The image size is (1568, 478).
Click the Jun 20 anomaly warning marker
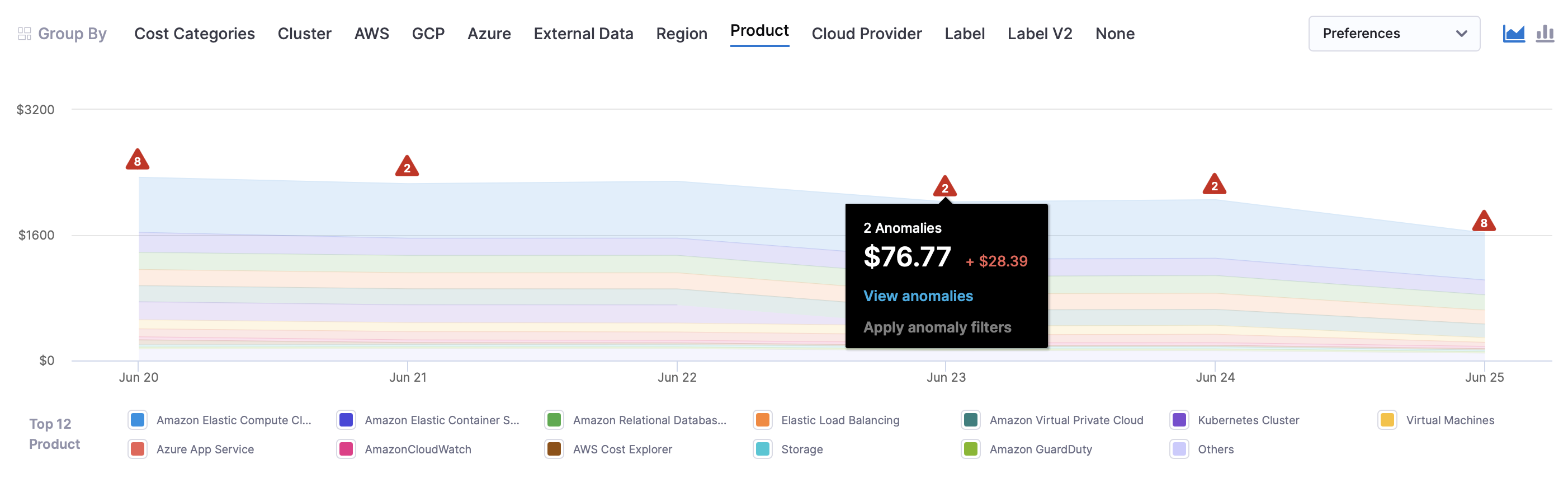pos(138,160)
